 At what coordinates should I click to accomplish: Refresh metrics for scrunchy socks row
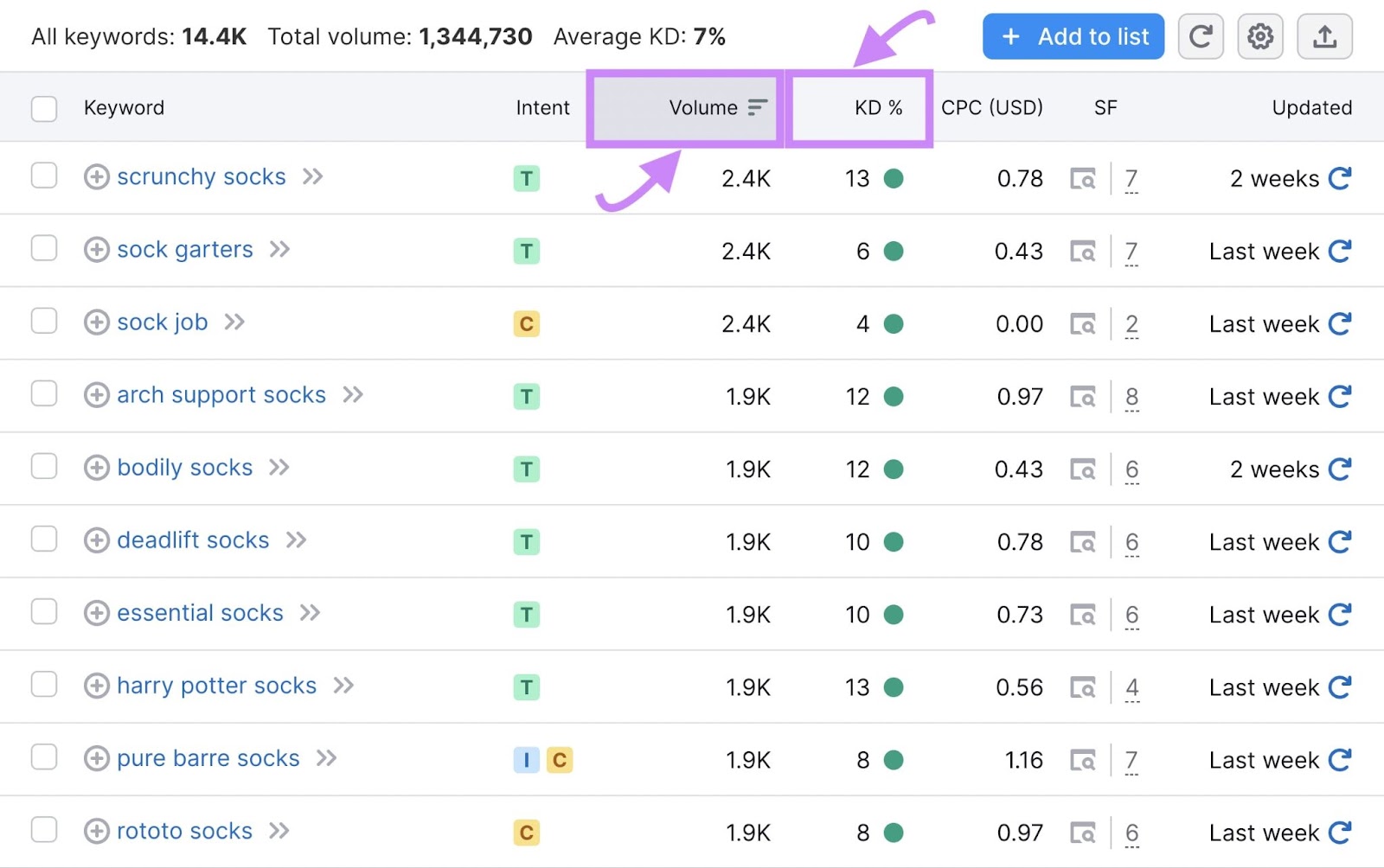(x=1340, y=178)
